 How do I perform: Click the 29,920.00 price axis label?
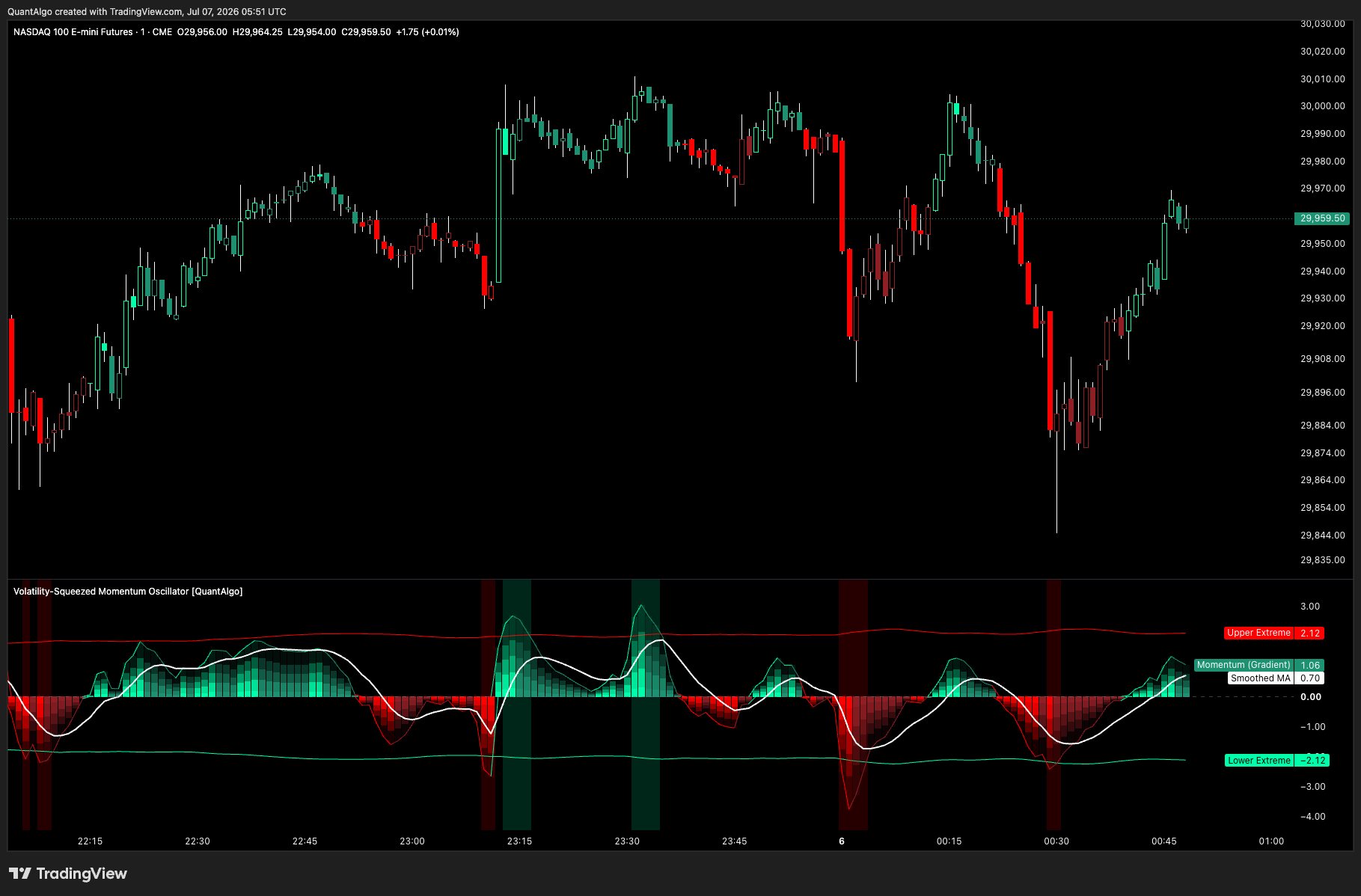[x=1322, y=326]
